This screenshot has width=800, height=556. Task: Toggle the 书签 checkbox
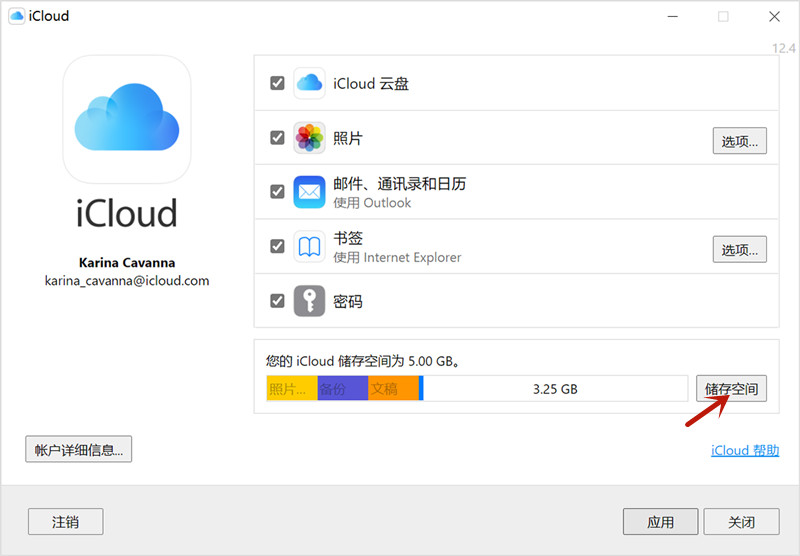(x=277, y=246)
